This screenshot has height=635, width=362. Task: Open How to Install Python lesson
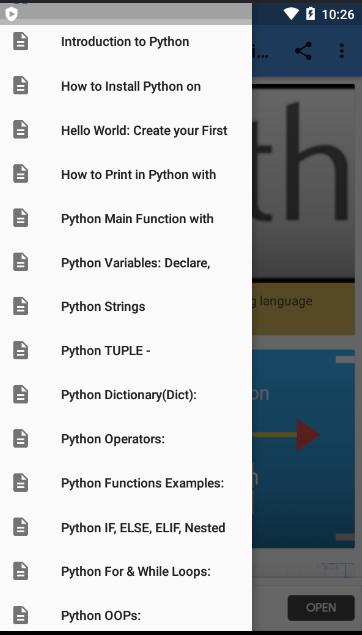coord(126,86)
